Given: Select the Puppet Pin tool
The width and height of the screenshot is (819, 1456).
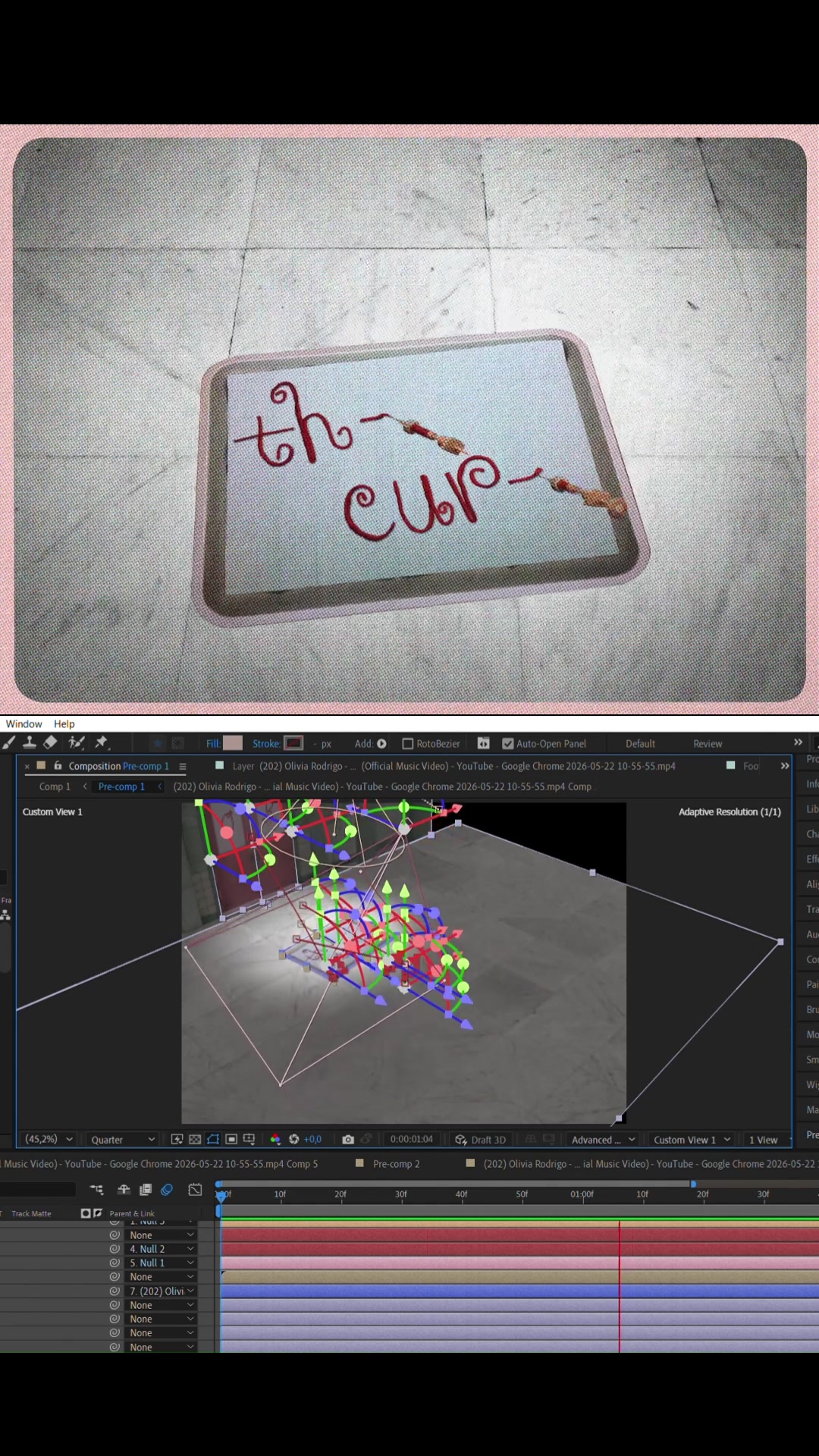Looking at the screenshot, I should pyautogui.click(x=101, y=743).
